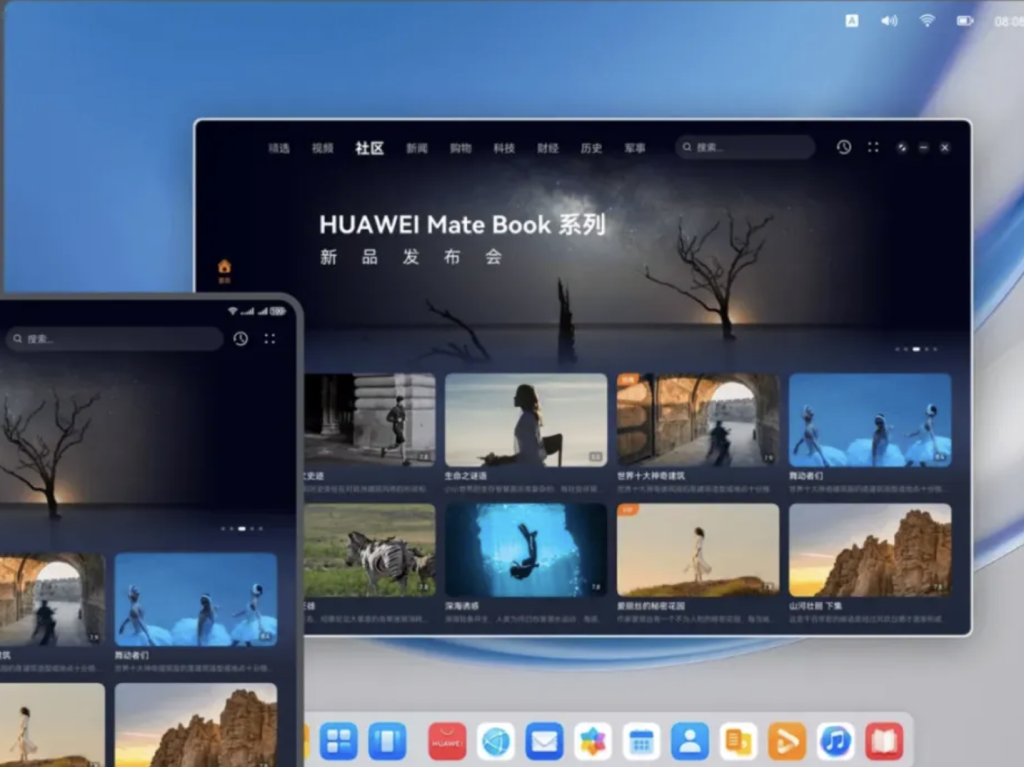Open the red Books icon in the dock
1024x767 pixels.
coord(884,742)
